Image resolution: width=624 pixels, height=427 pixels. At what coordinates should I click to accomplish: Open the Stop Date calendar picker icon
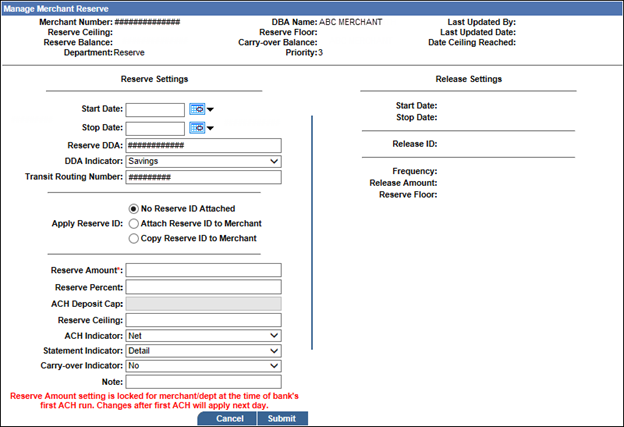(x=197, y=128)
